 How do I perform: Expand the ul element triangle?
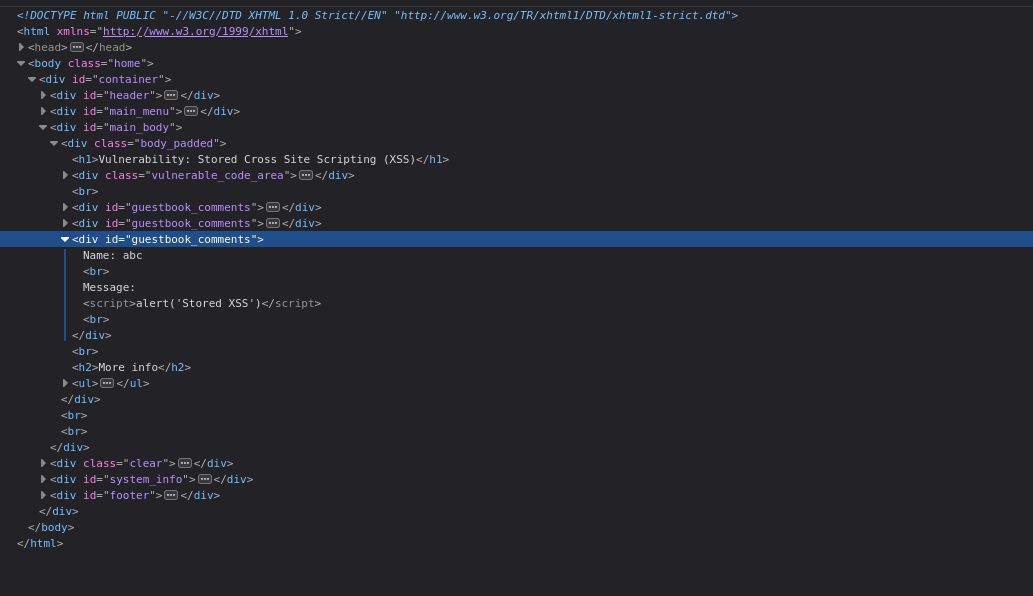coord(65,383)
